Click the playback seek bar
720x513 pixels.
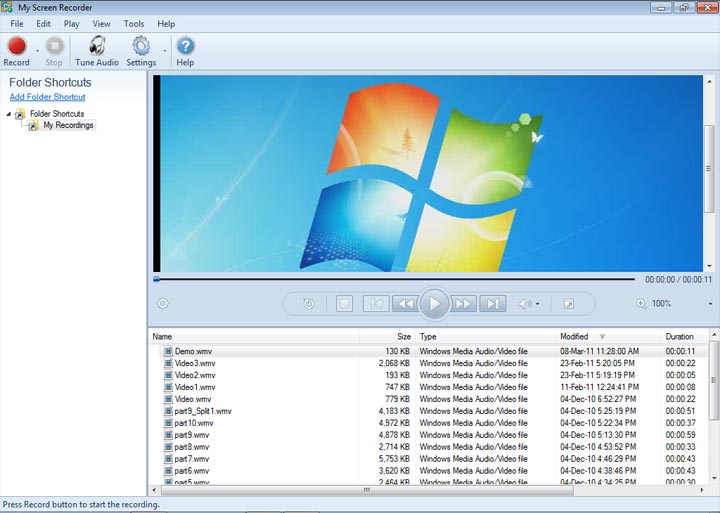click(x=395, y=279)
